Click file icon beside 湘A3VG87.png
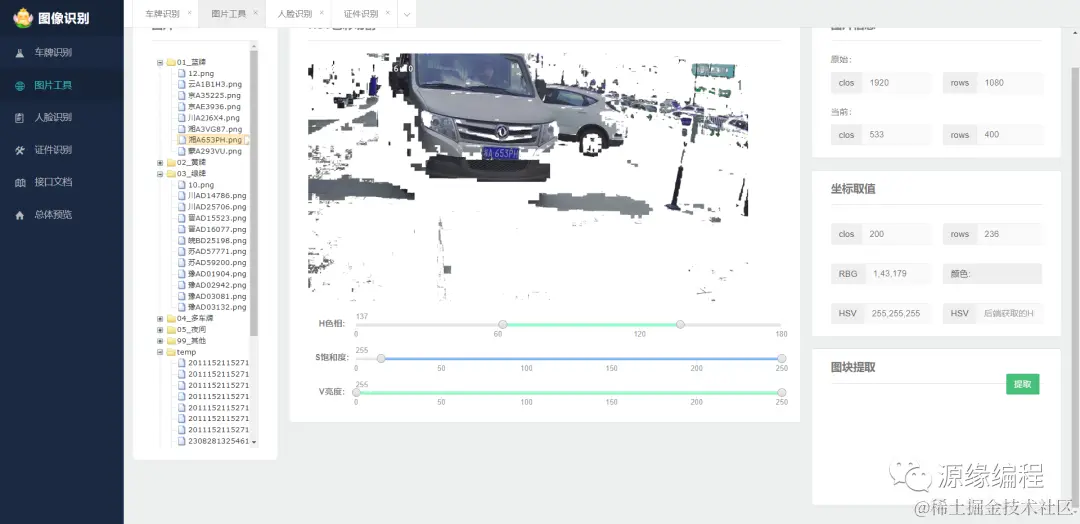The height and width of the screenshot is (524, 1080). [182, 129]
